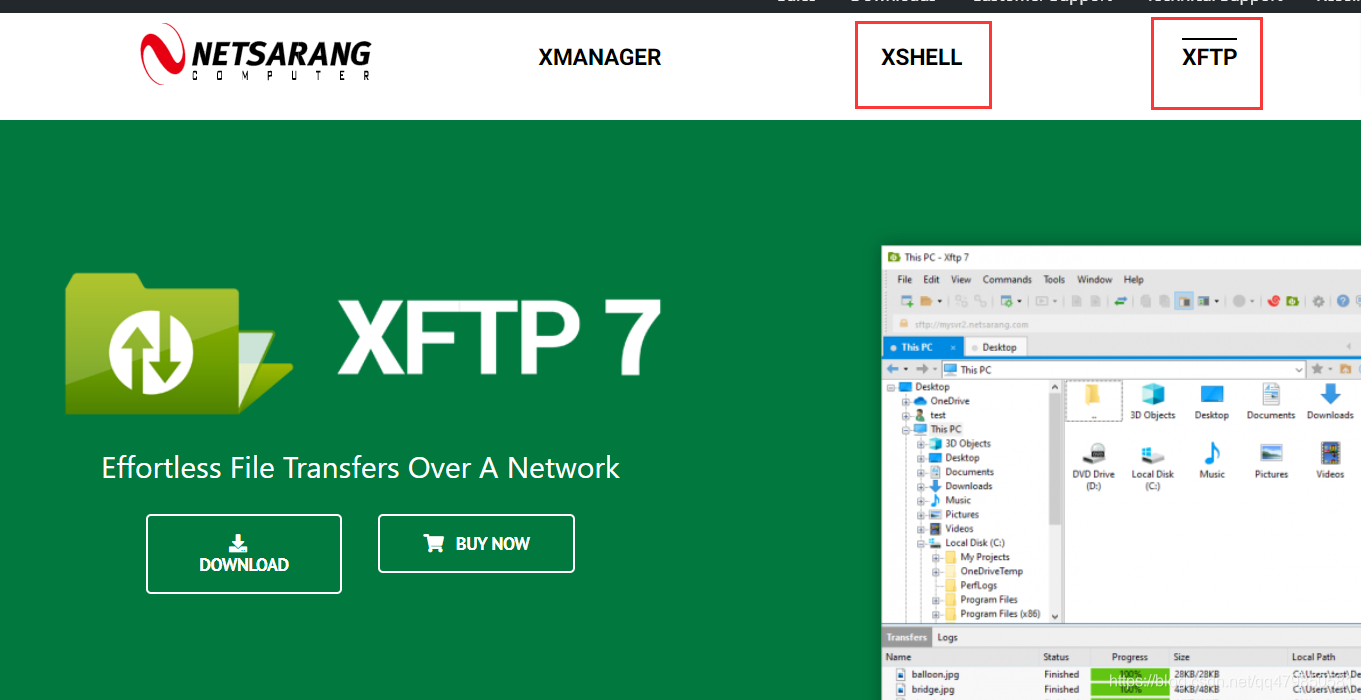
Task: Expand the Program Files (x86) node
Action: click(x=936, y=614)
